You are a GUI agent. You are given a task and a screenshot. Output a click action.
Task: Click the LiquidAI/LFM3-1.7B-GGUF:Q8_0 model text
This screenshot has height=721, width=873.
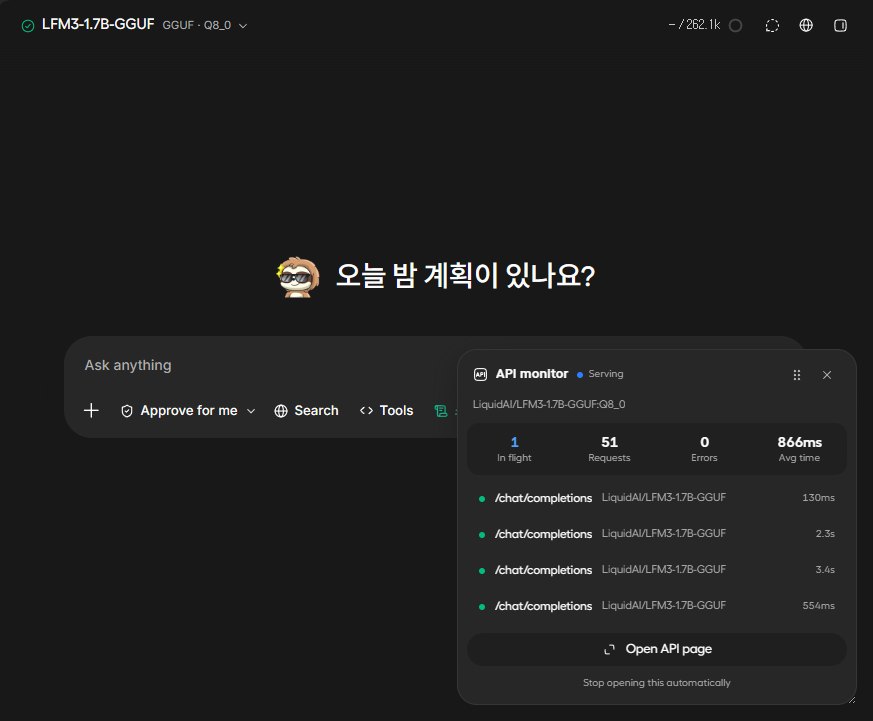click(x=549, y=404)
